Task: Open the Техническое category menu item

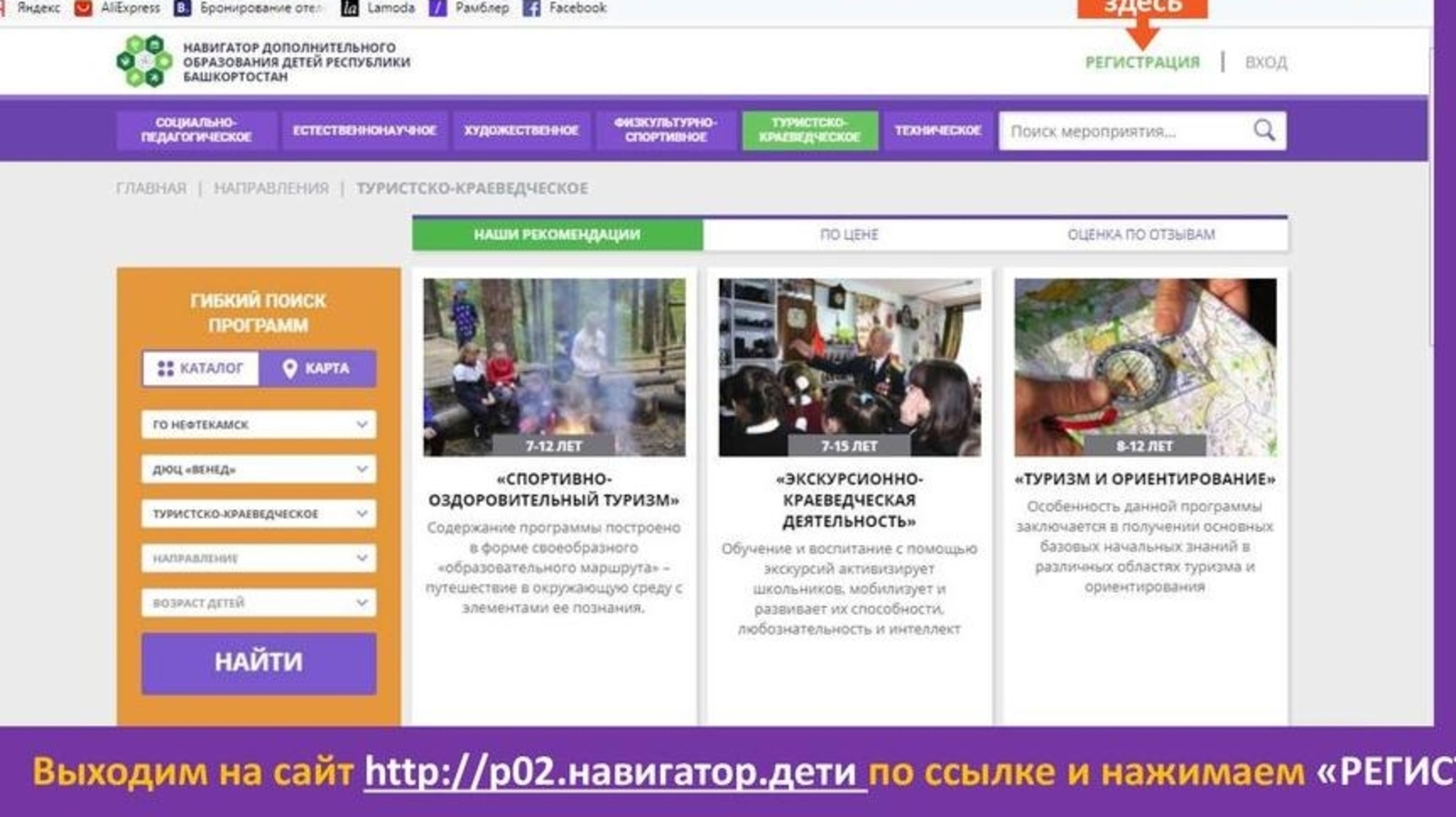Action: coord(937,130)
